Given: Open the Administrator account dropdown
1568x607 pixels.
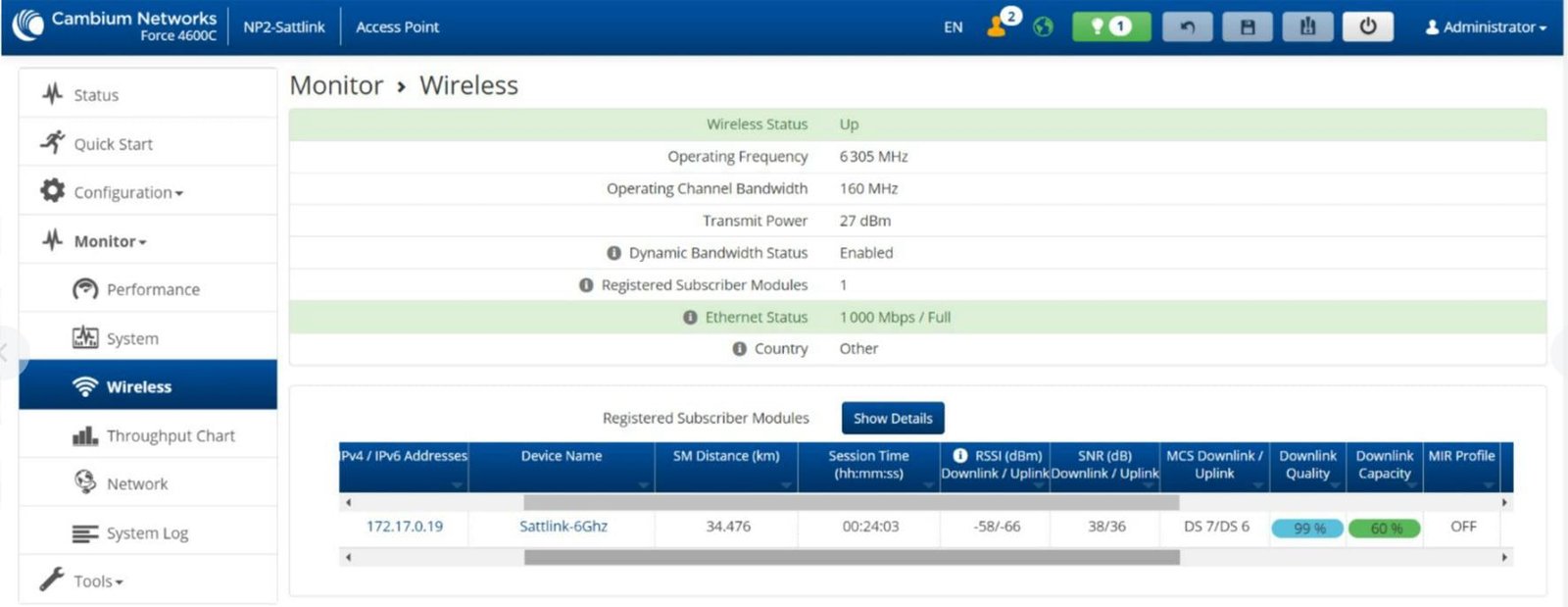Looking at the screenshot, I should [1486, 27].
